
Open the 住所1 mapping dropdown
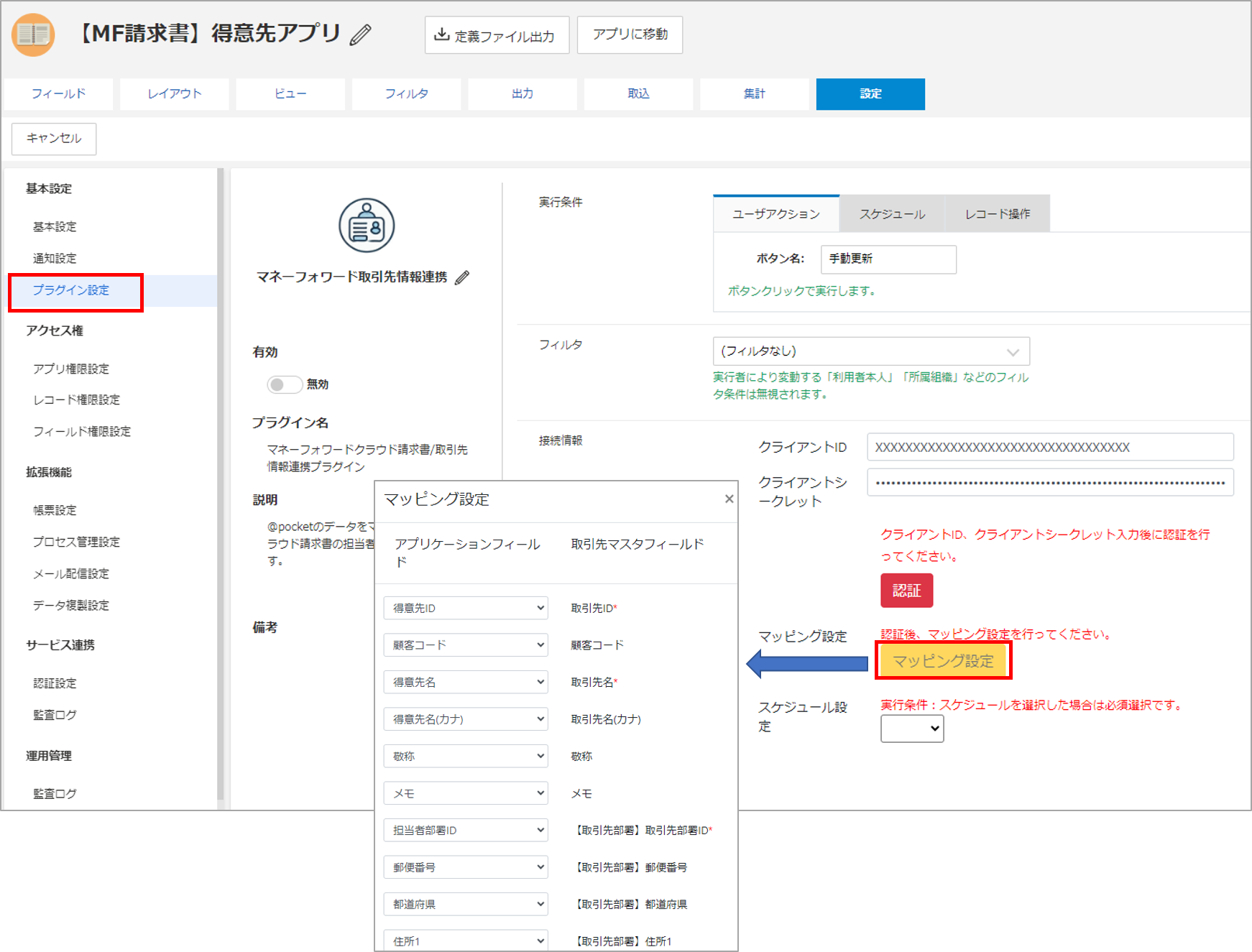(x=466, y=941)
